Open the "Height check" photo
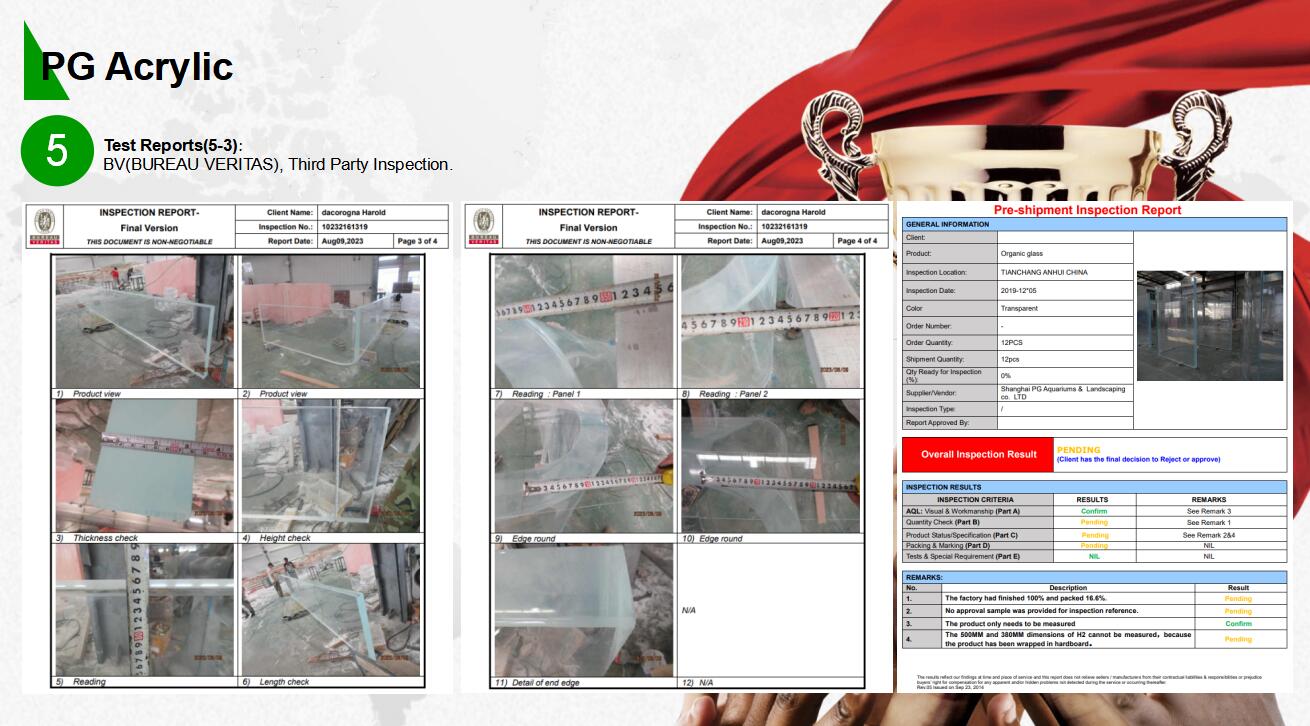Image resolution: width=1310 pixels, height=726 pixels. (x=330, y=465)
